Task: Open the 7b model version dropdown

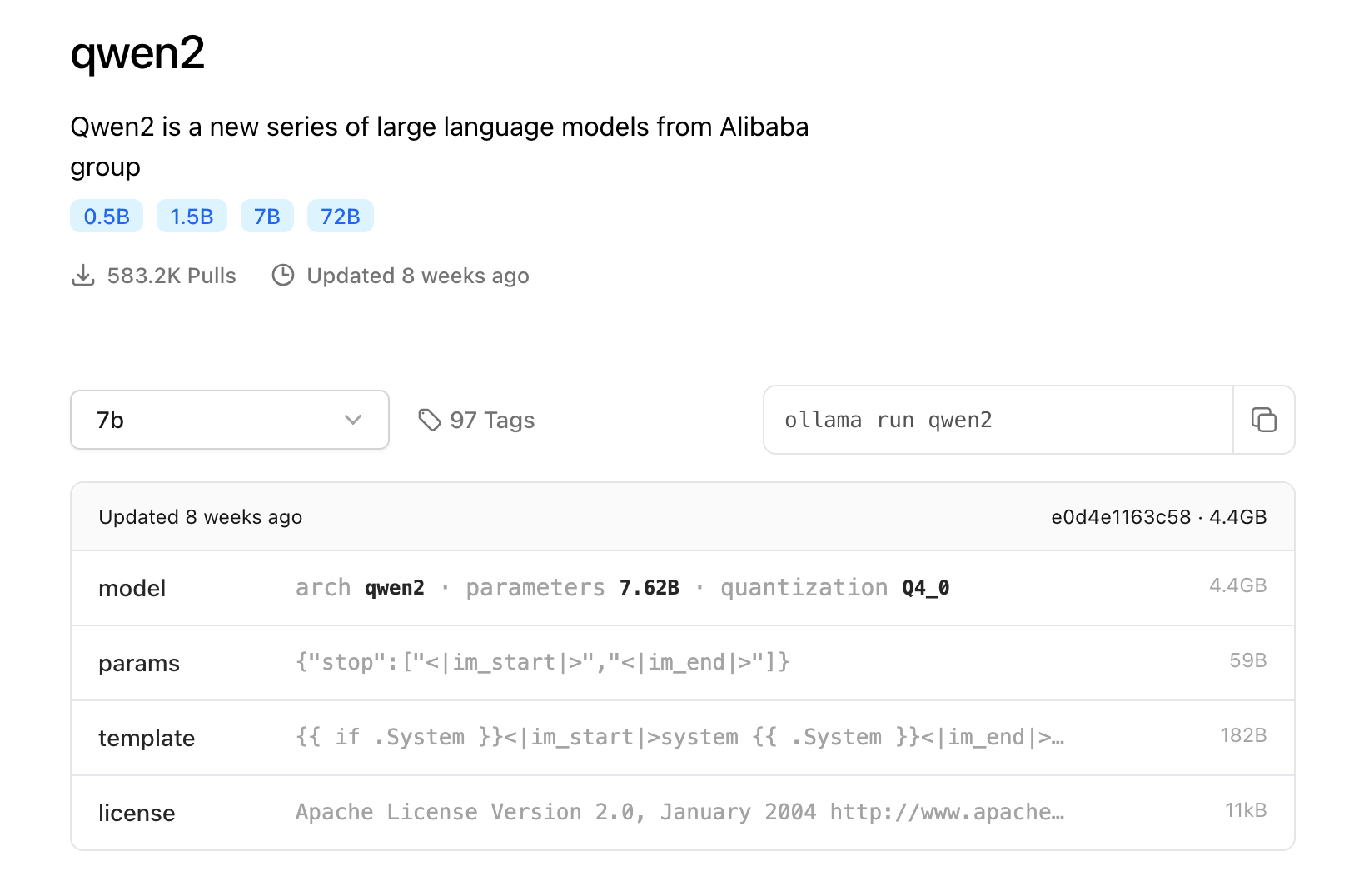Action: click(x=229, y=420)
